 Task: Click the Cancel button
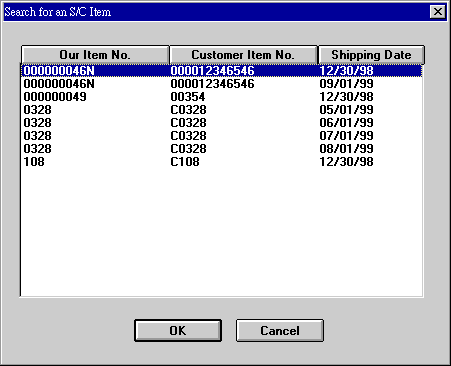(280, 330)
